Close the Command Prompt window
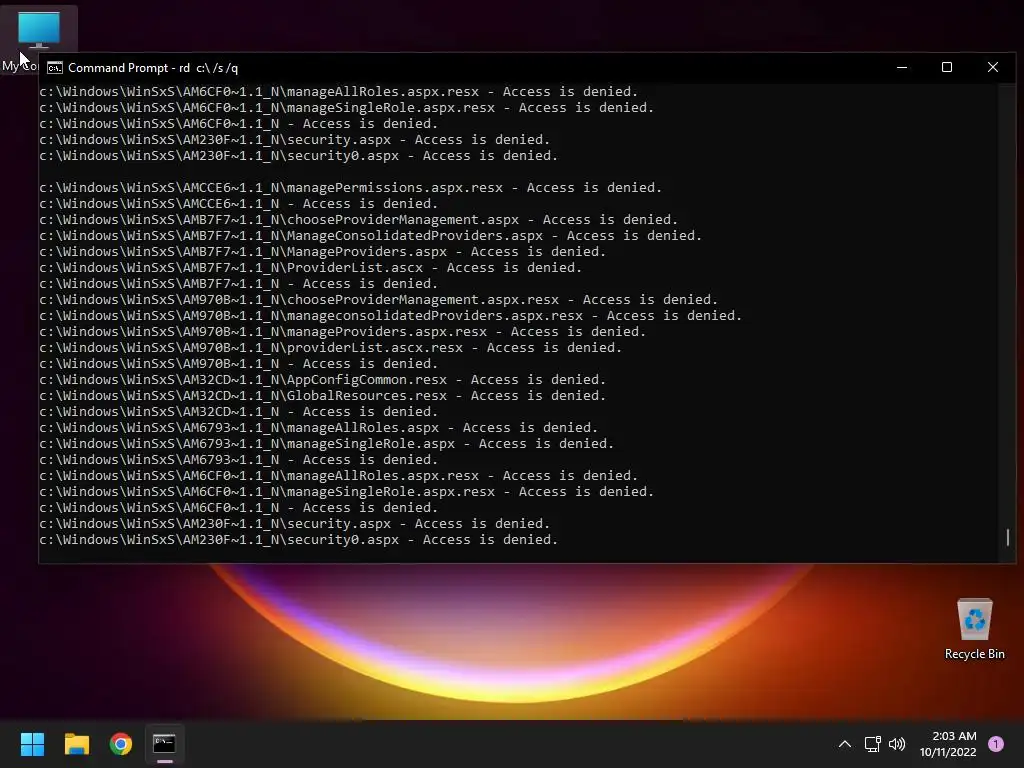The image size is (1024, 768). tap(993, 67)
